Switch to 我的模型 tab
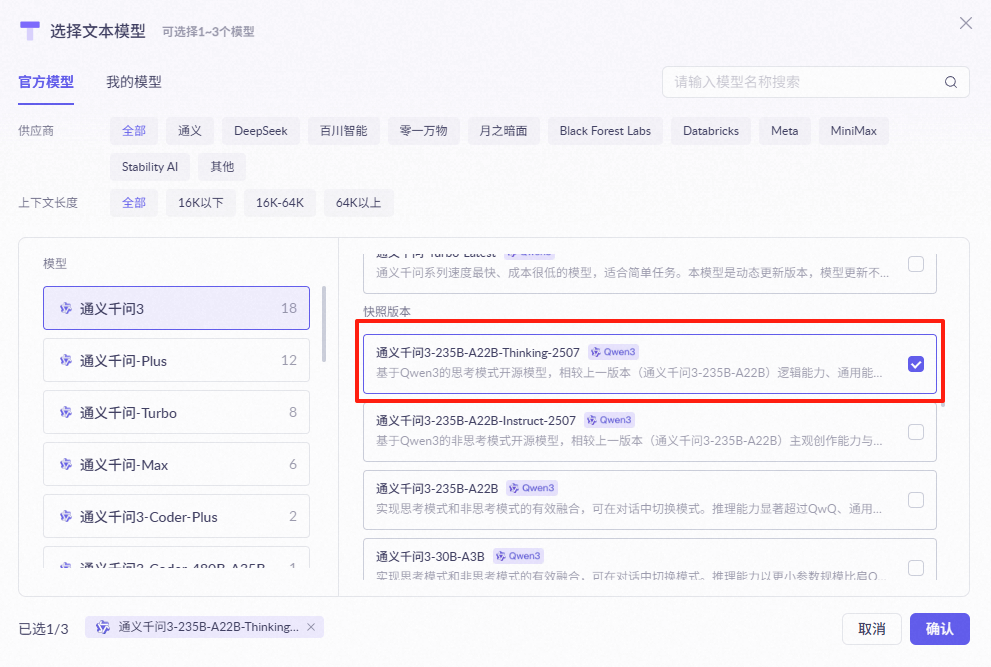Screen dimensions: 991x667 (x=134, y=82)
